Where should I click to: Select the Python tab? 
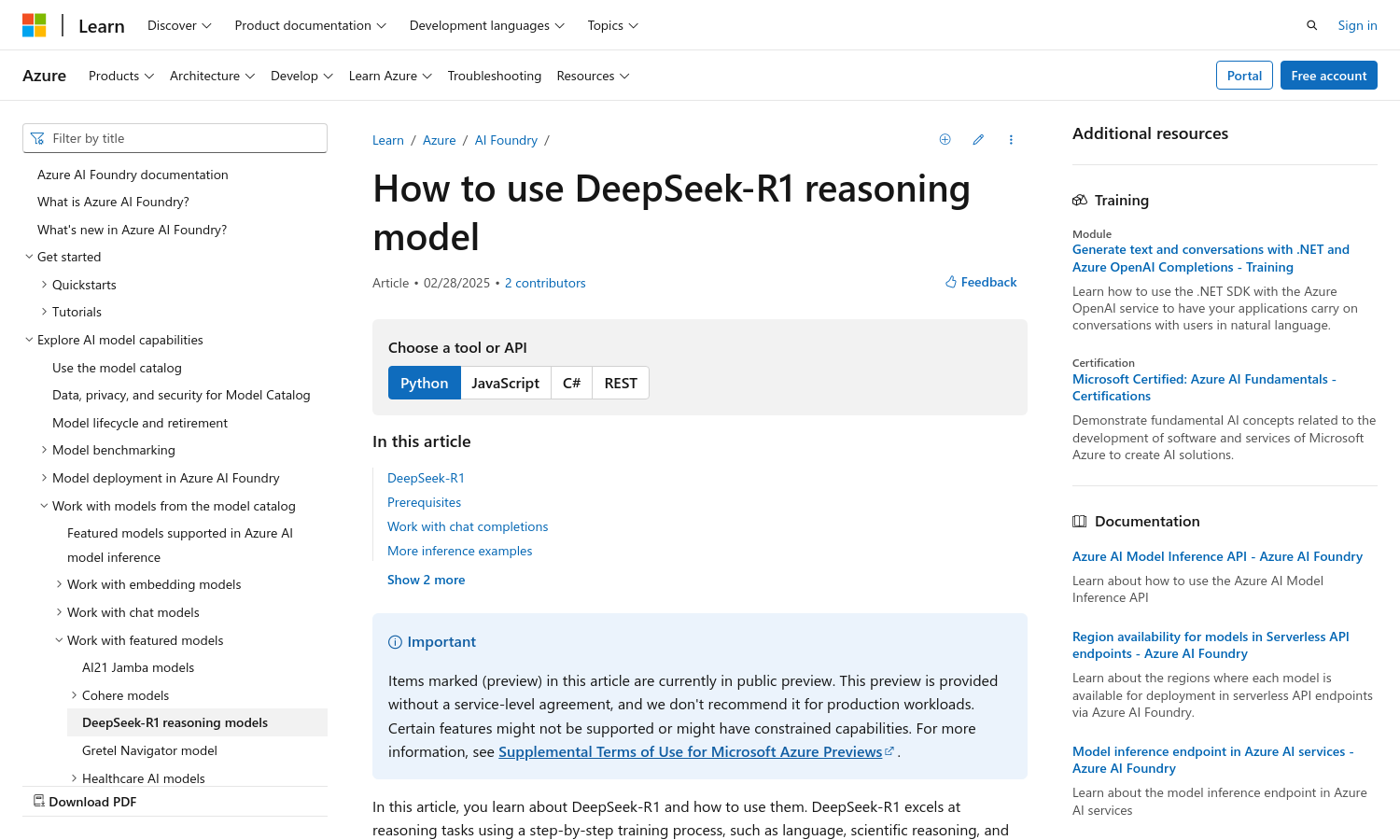(x=424, y=383)
